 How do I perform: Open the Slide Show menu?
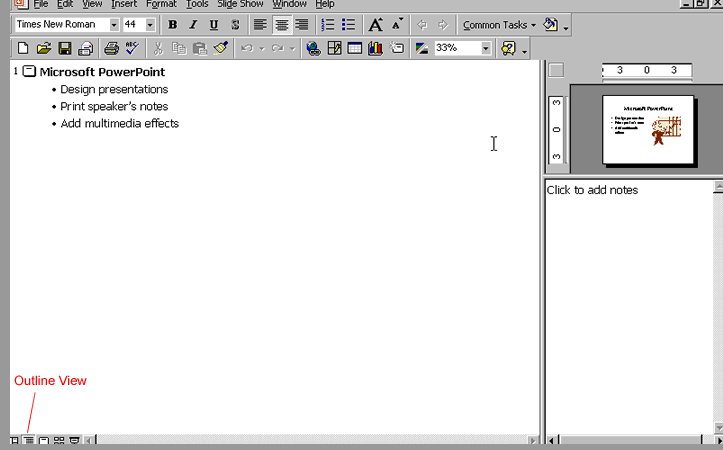click(241, 4)
